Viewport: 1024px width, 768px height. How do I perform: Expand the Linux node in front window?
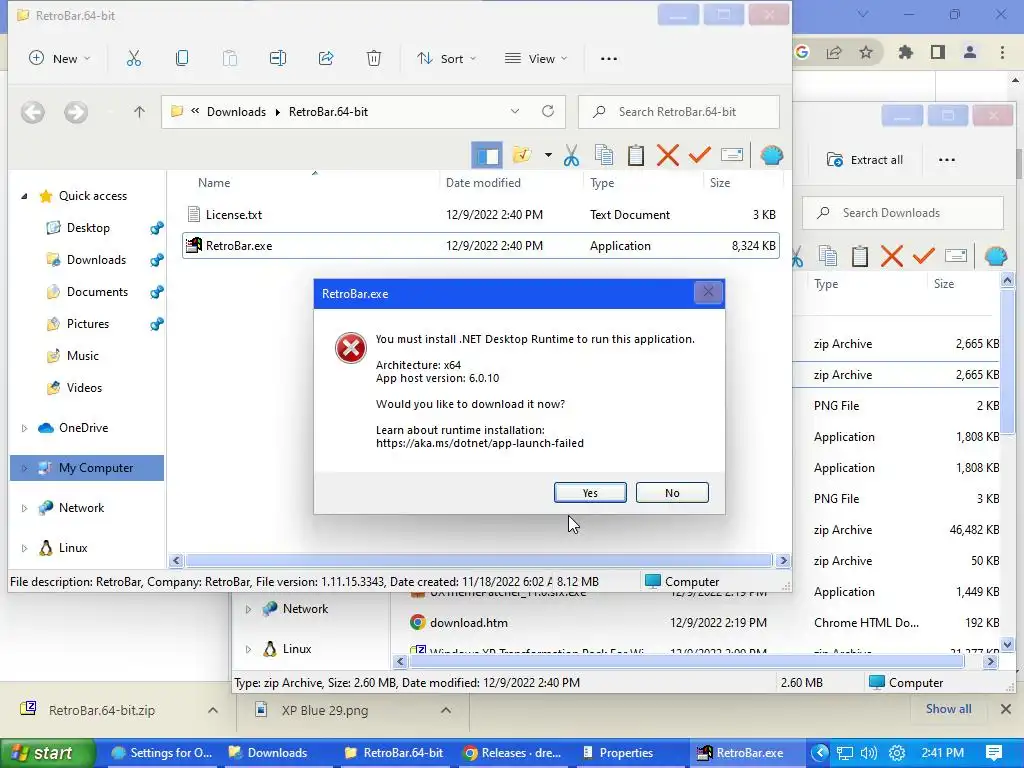pos(24,548)
